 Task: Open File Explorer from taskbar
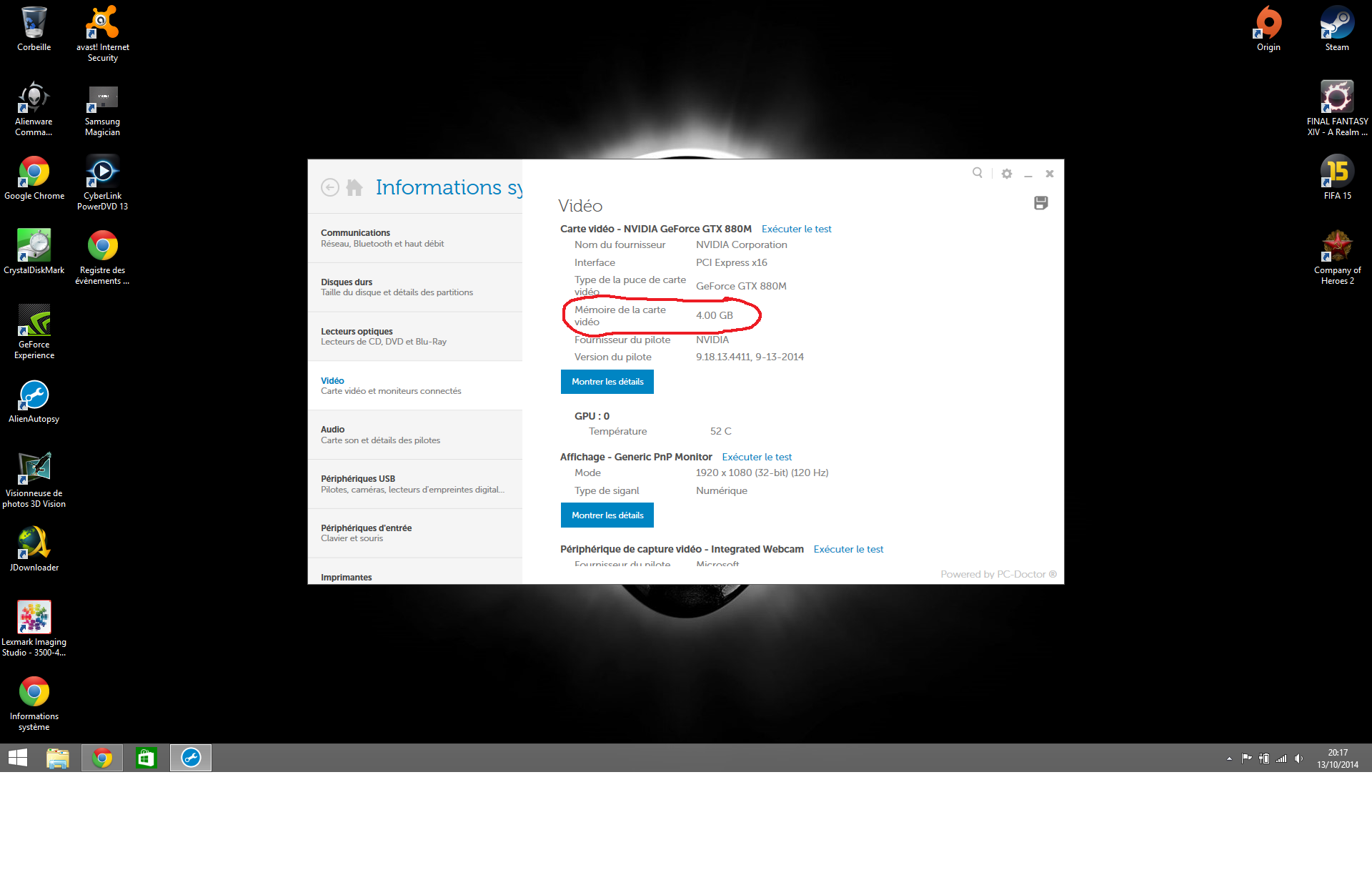pos(58,758)
